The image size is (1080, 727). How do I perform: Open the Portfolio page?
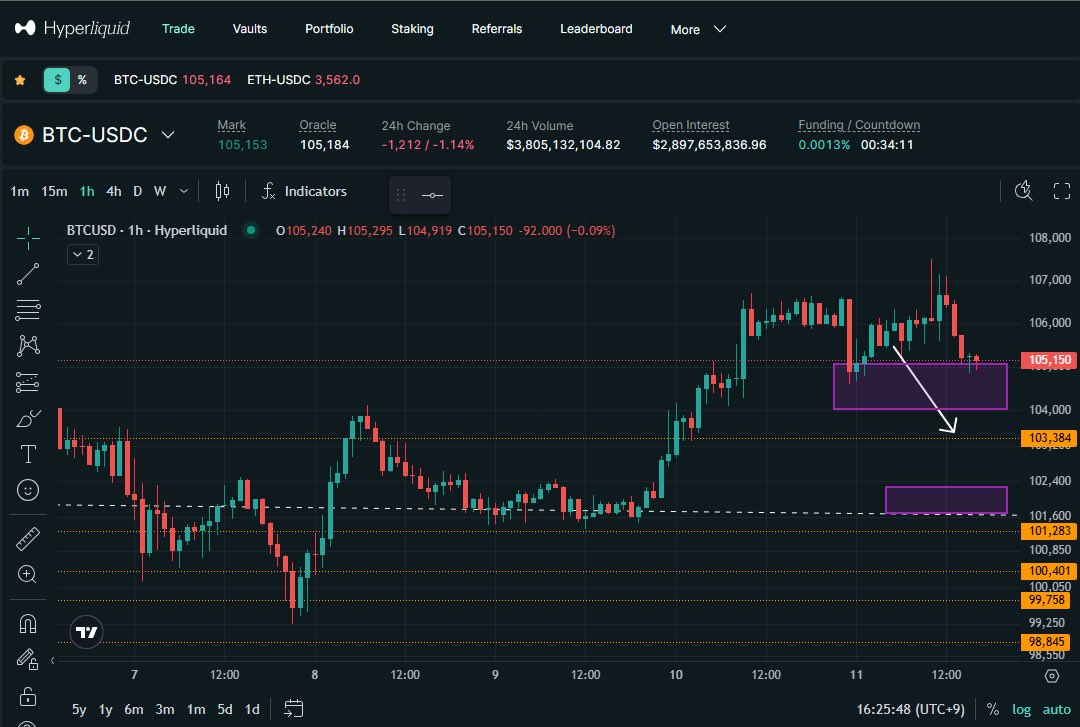(x=329, y=29)
